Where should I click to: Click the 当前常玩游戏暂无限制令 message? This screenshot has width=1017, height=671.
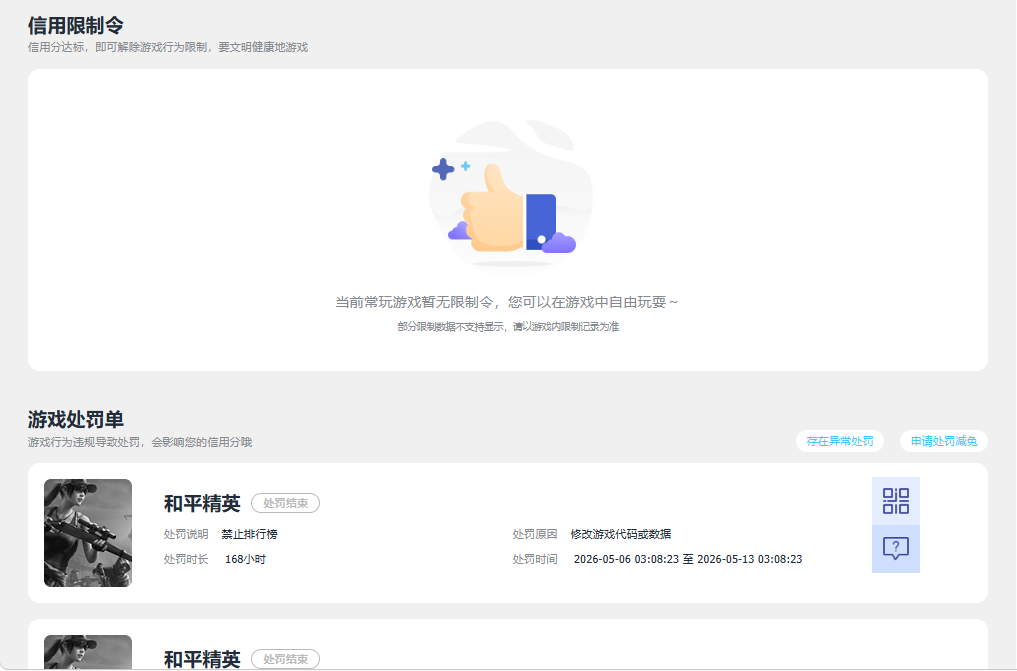(507, 302)
